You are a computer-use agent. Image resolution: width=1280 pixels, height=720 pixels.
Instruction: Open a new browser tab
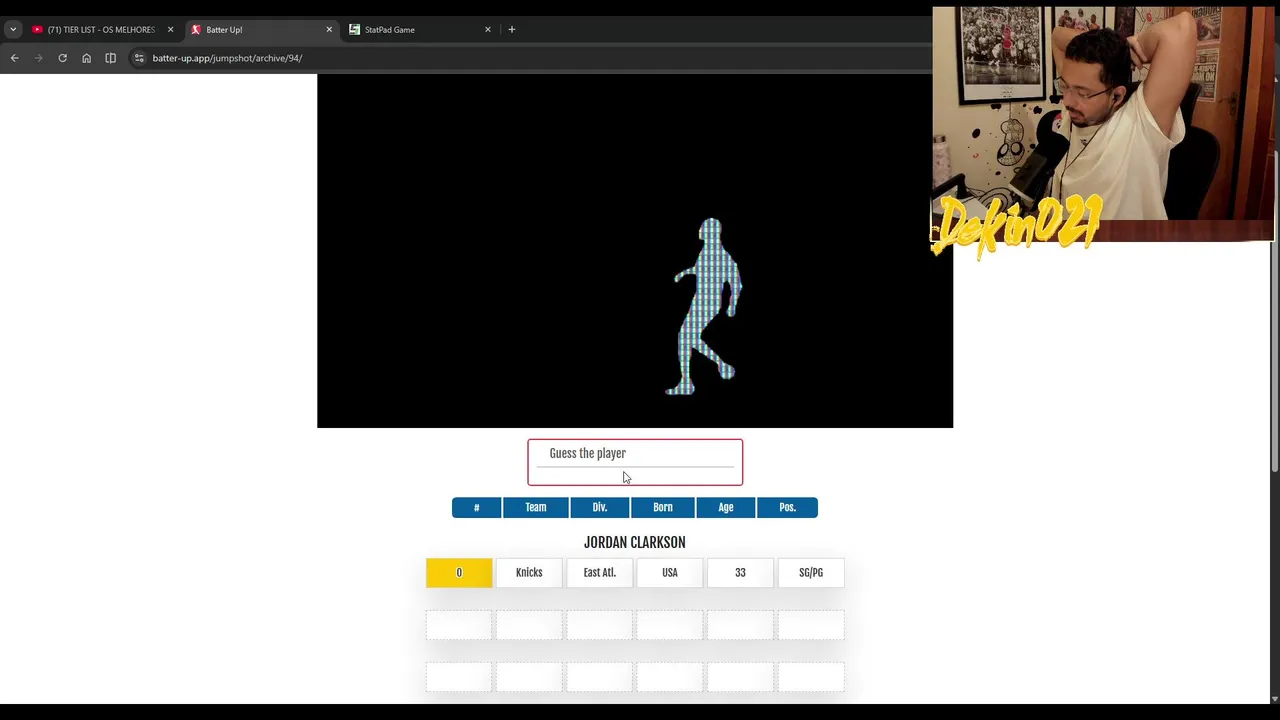click(x=512, y=30)
